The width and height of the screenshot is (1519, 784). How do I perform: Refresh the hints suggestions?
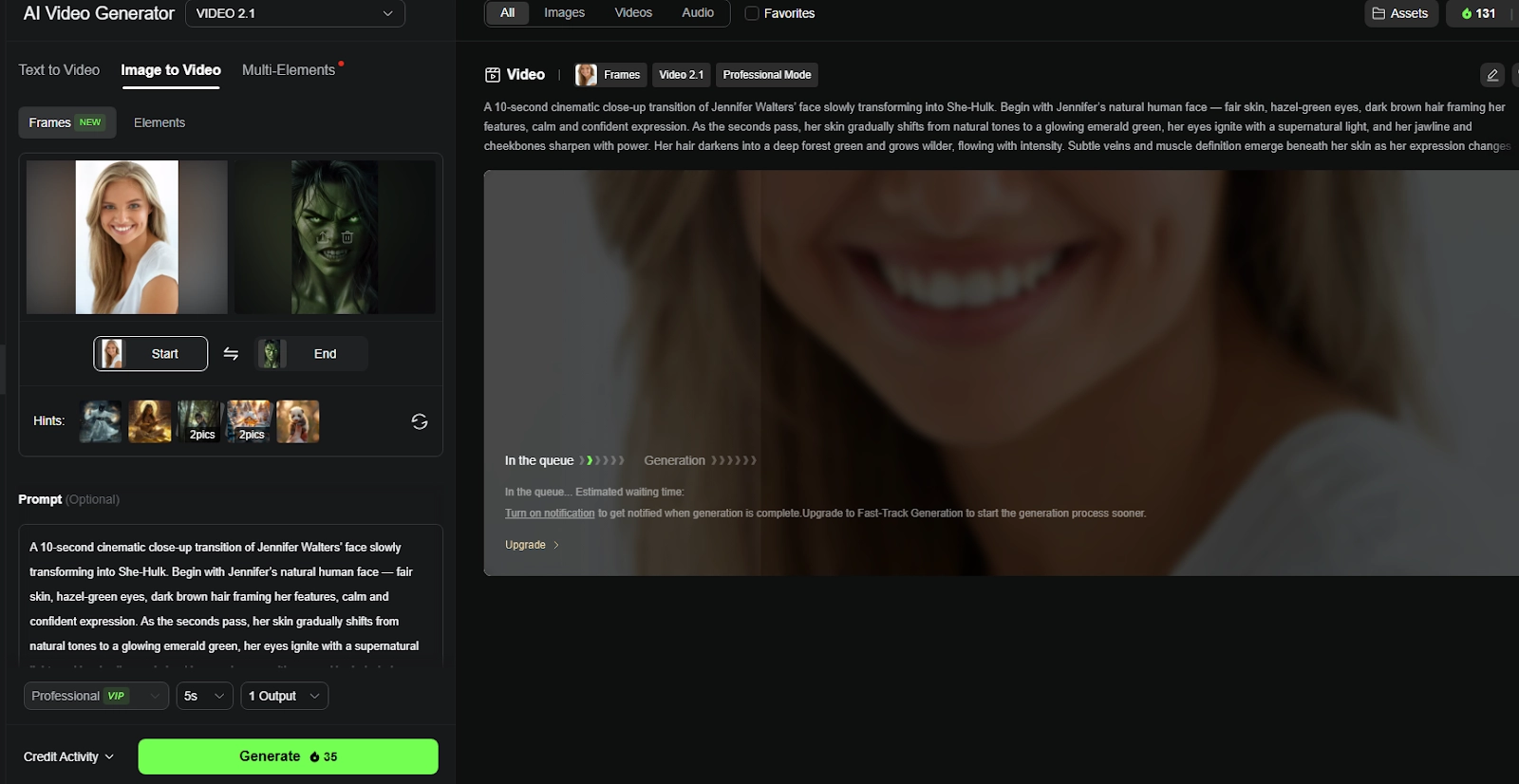point(419,421)
